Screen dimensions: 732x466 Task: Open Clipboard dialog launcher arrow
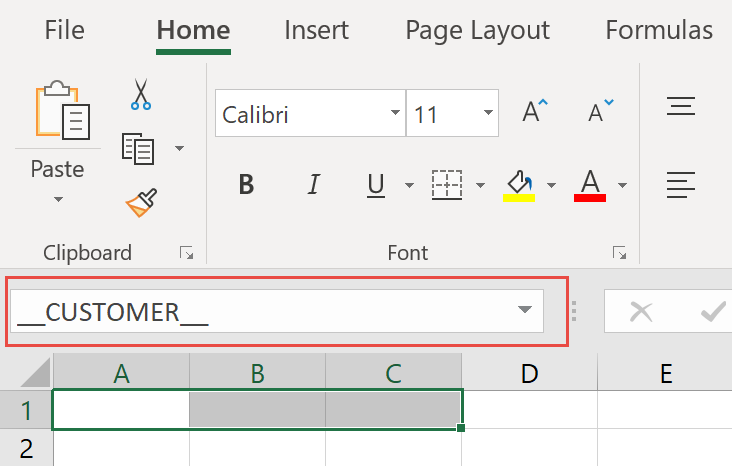(186, 253)
